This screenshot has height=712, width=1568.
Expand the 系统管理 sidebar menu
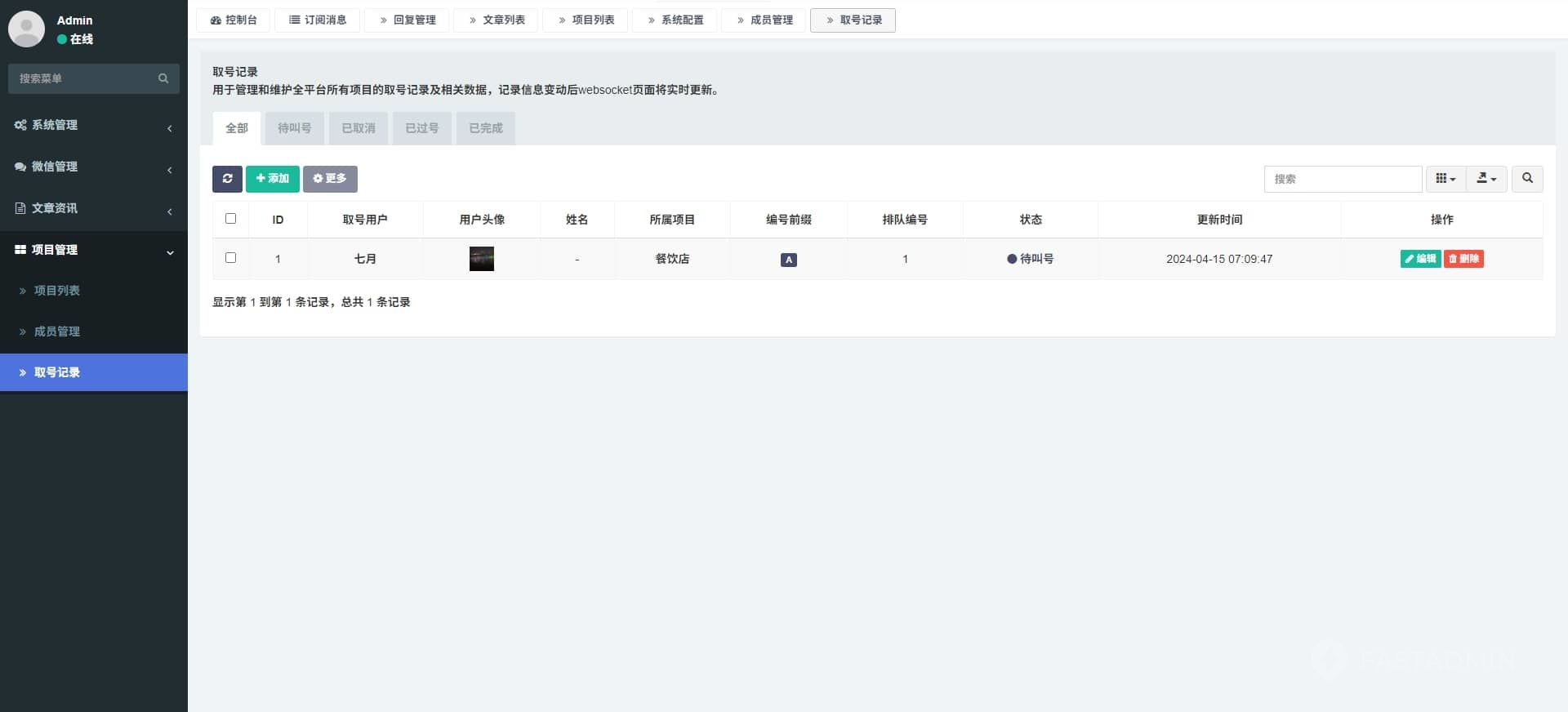(x=93, y=125)
